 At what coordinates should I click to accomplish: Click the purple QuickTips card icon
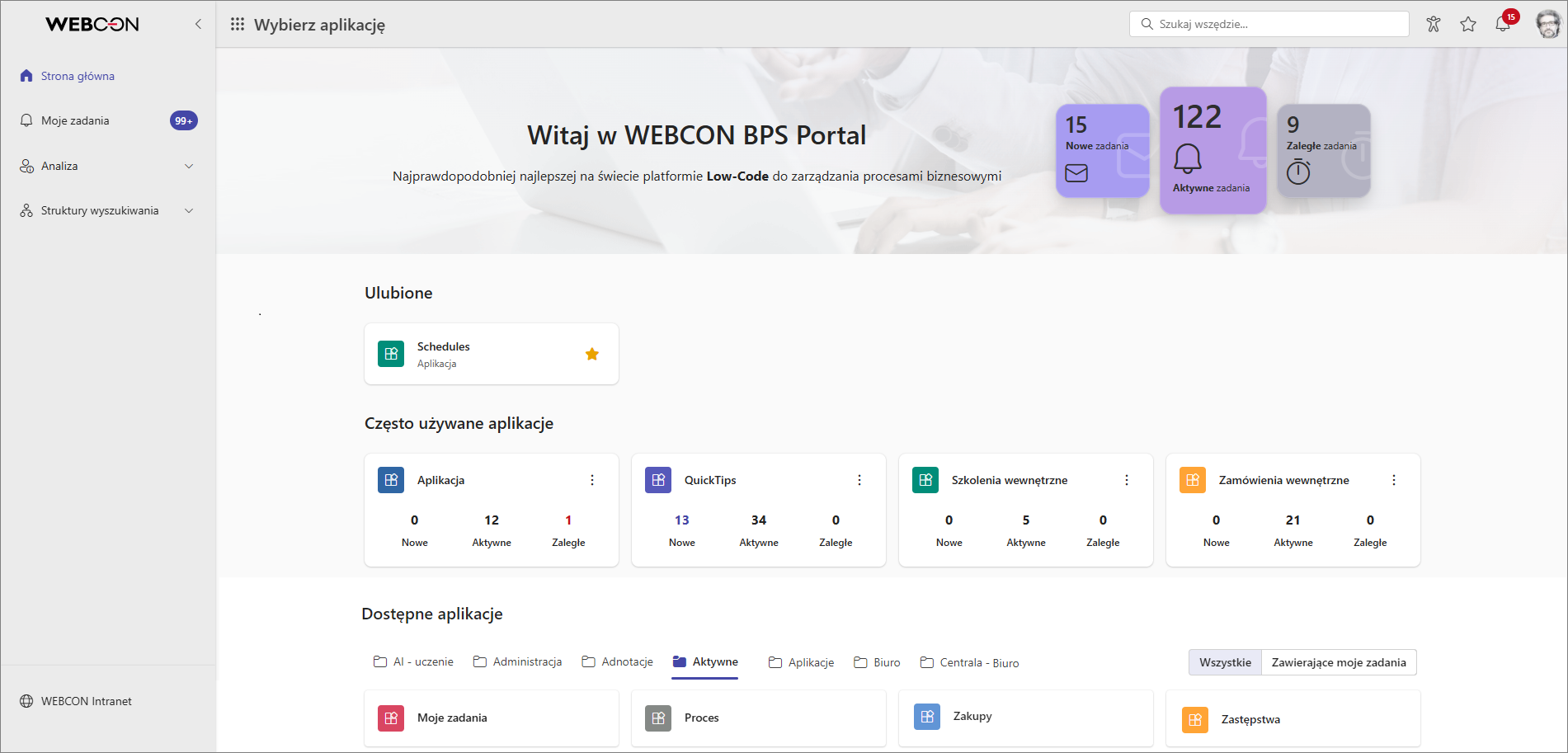(658, 480)
